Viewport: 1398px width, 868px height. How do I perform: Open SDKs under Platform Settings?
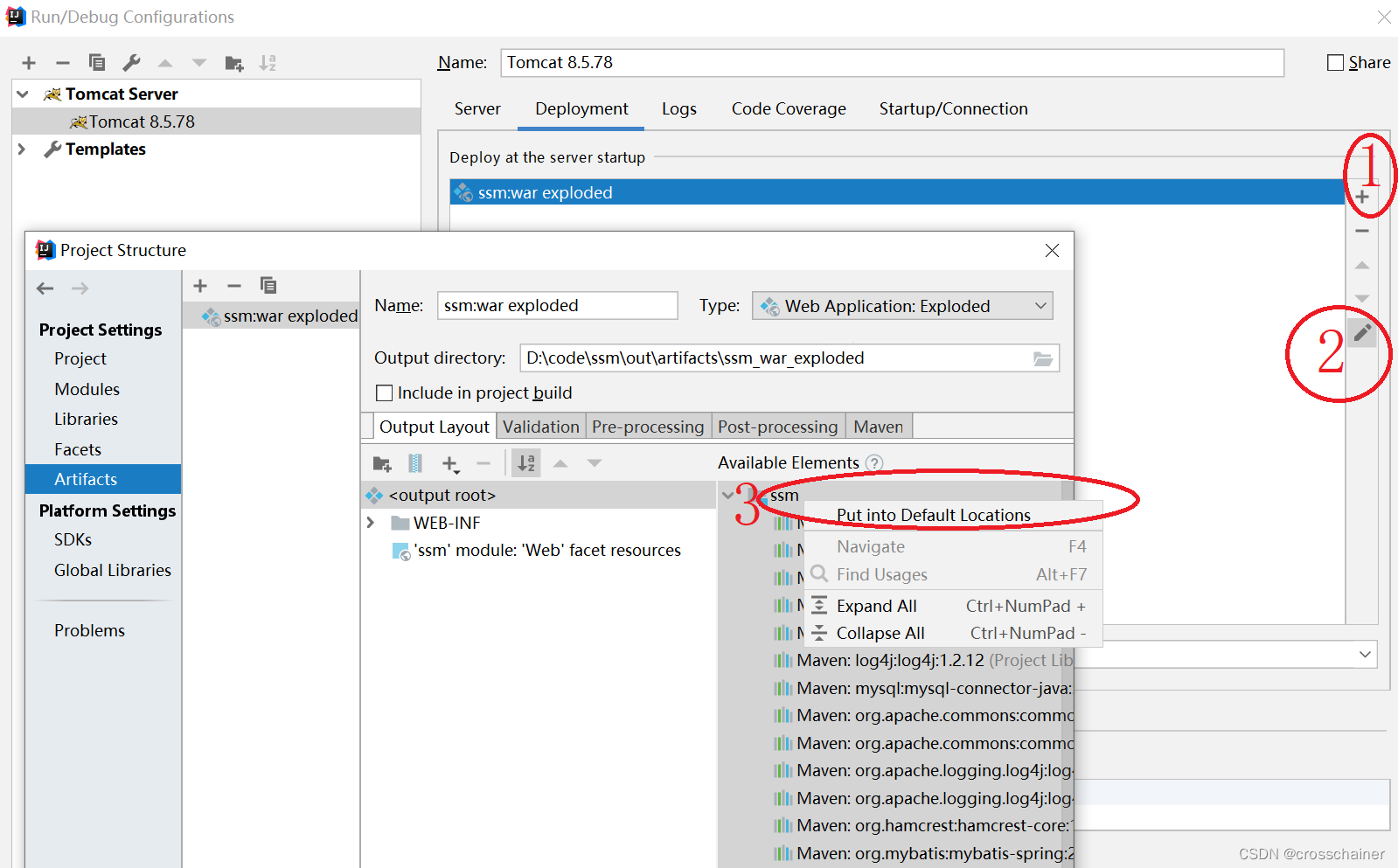[x=73, y=539]
